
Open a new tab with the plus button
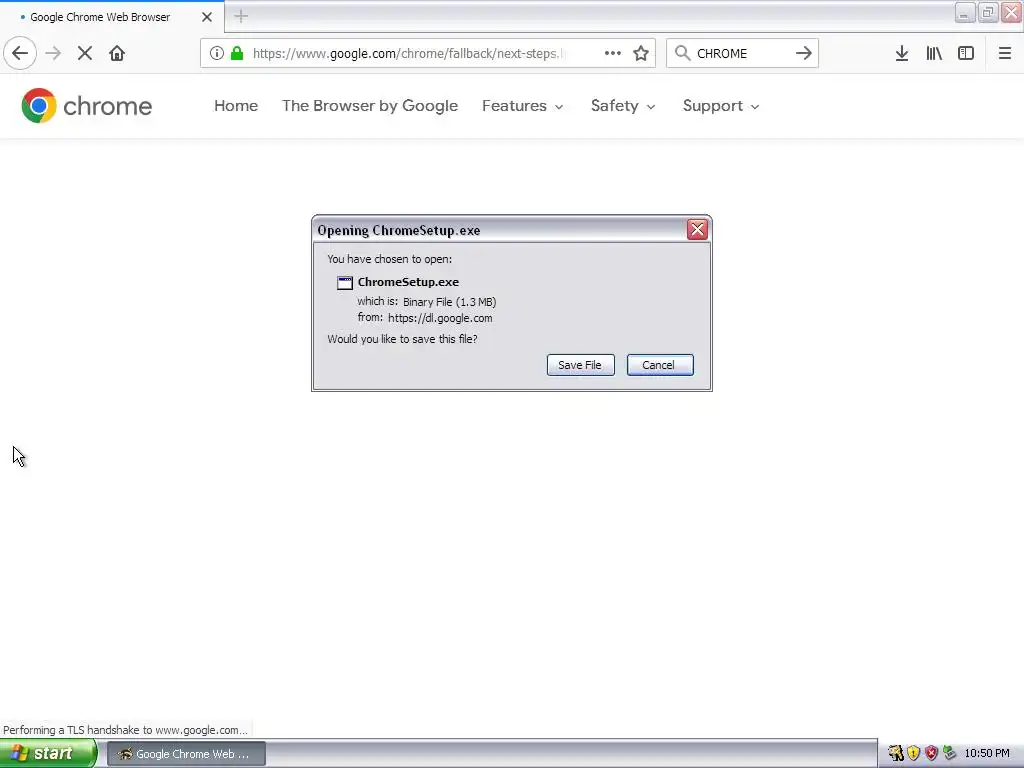[241, 16]
